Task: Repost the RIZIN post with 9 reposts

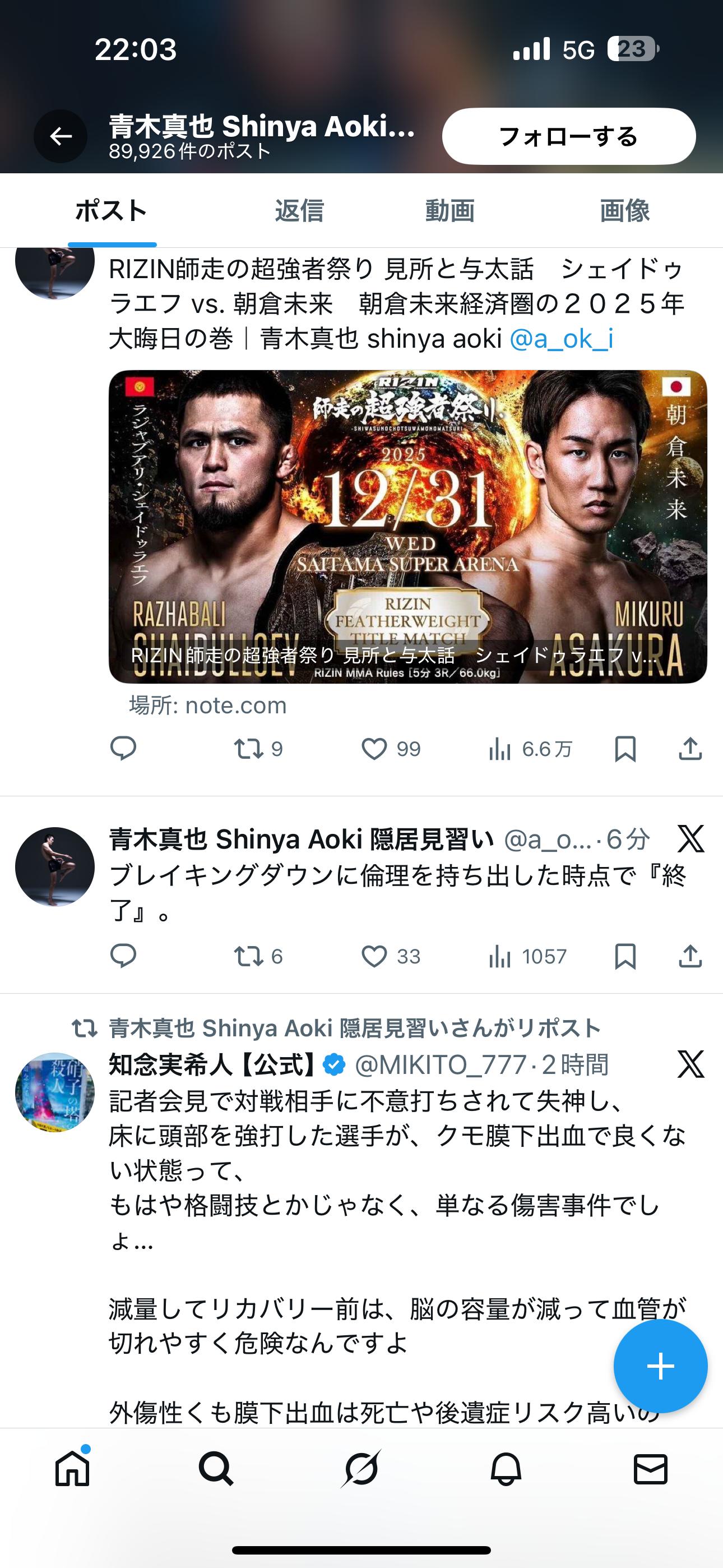Action: point(258,749)
